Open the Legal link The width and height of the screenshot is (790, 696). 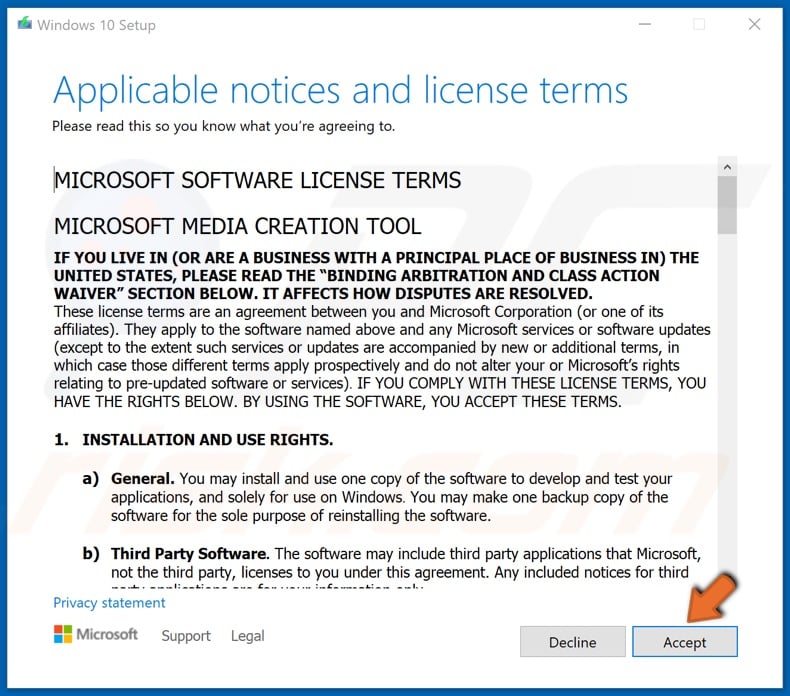[x=247, y=636]
